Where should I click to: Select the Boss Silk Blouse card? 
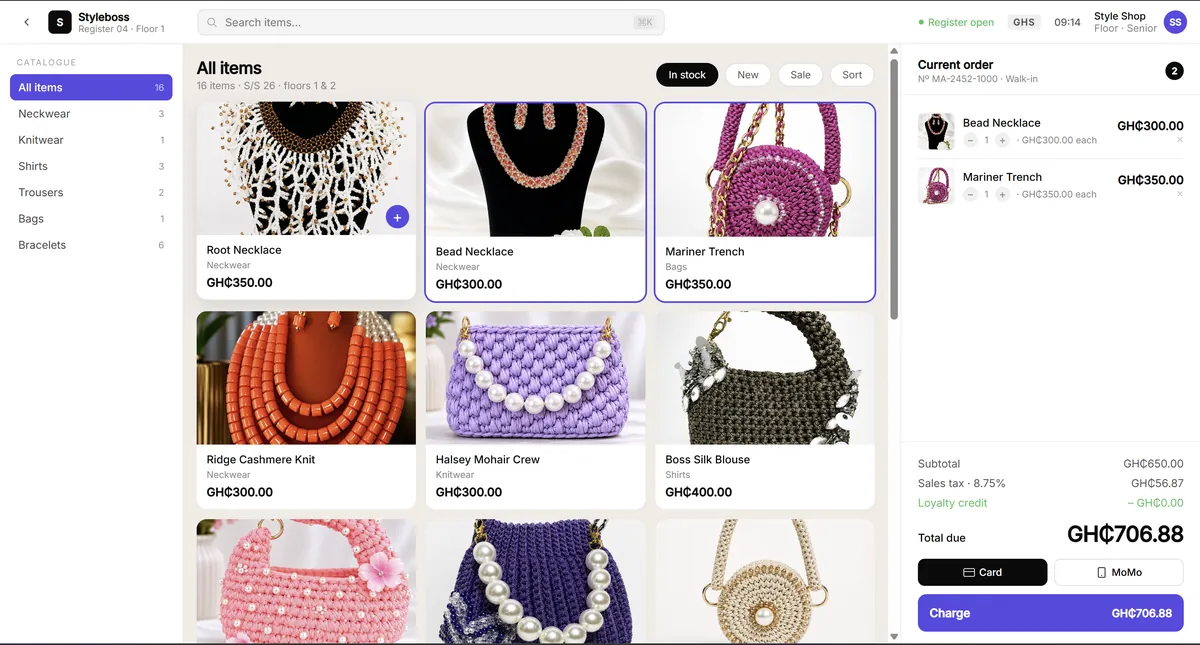765,410
